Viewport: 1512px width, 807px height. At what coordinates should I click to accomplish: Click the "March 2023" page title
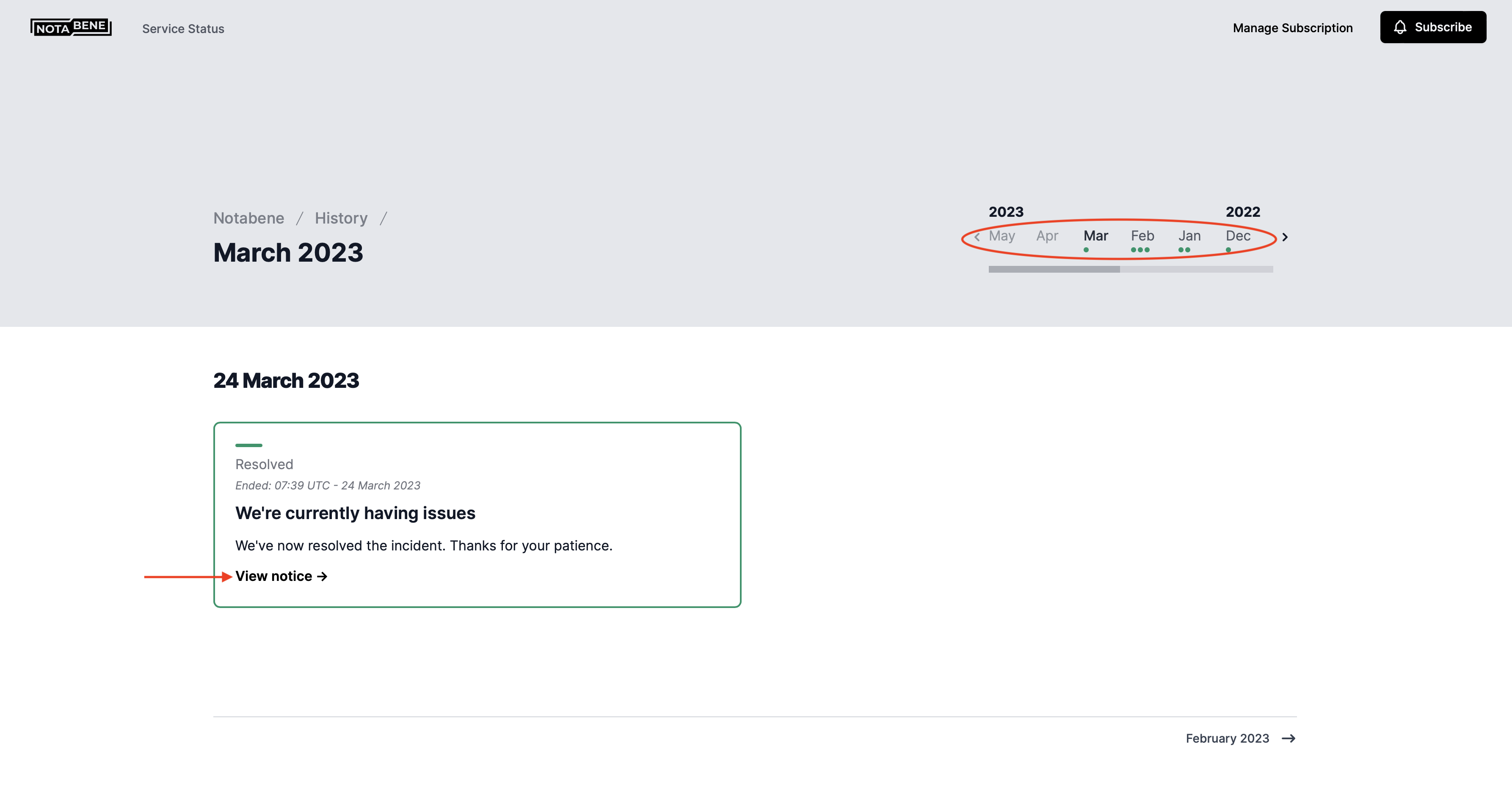pyautogui.click(x=288, y=253)
